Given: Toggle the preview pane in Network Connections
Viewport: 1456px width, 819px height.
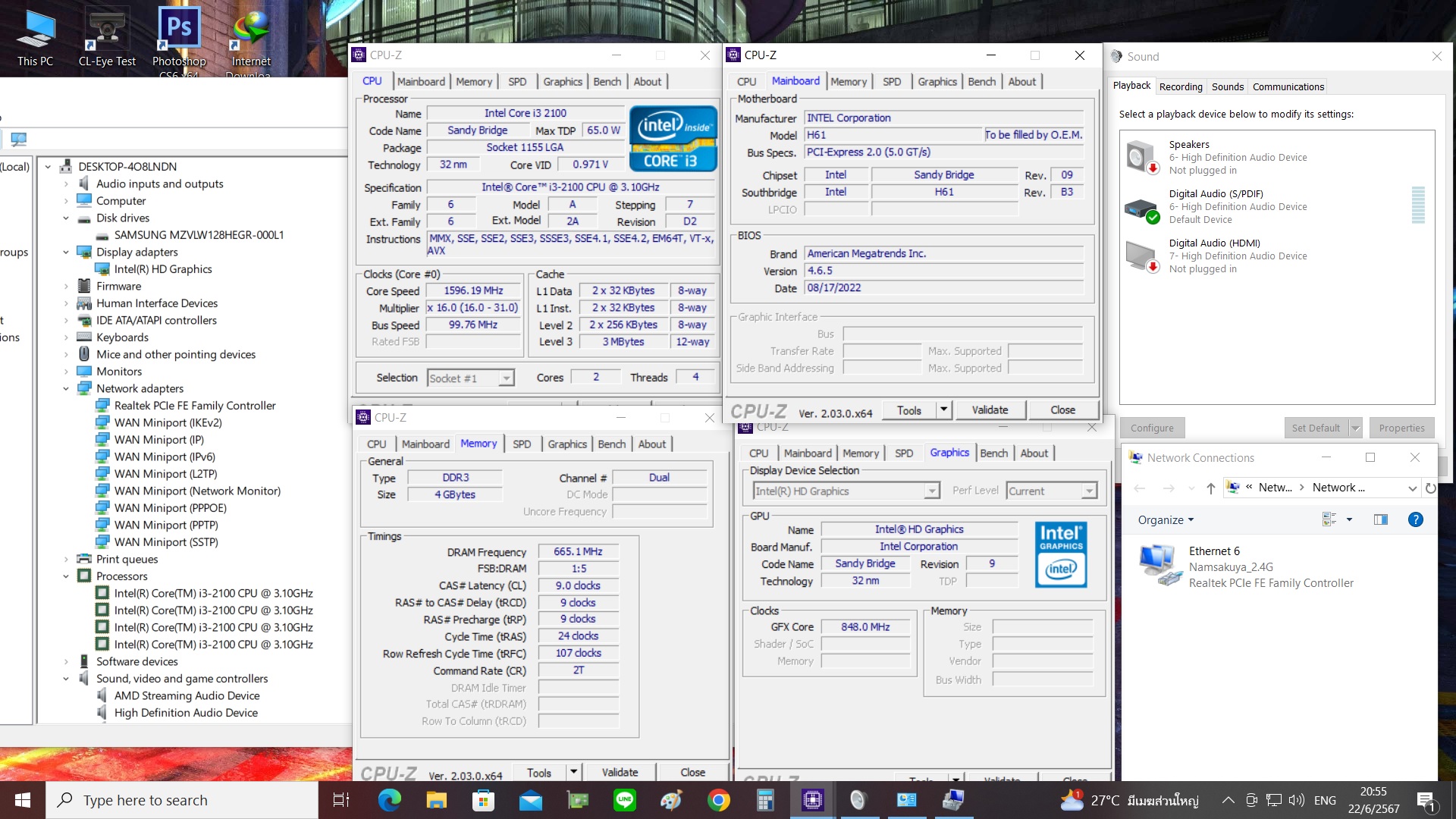Looking at the screenshot, I should 1380,519.
